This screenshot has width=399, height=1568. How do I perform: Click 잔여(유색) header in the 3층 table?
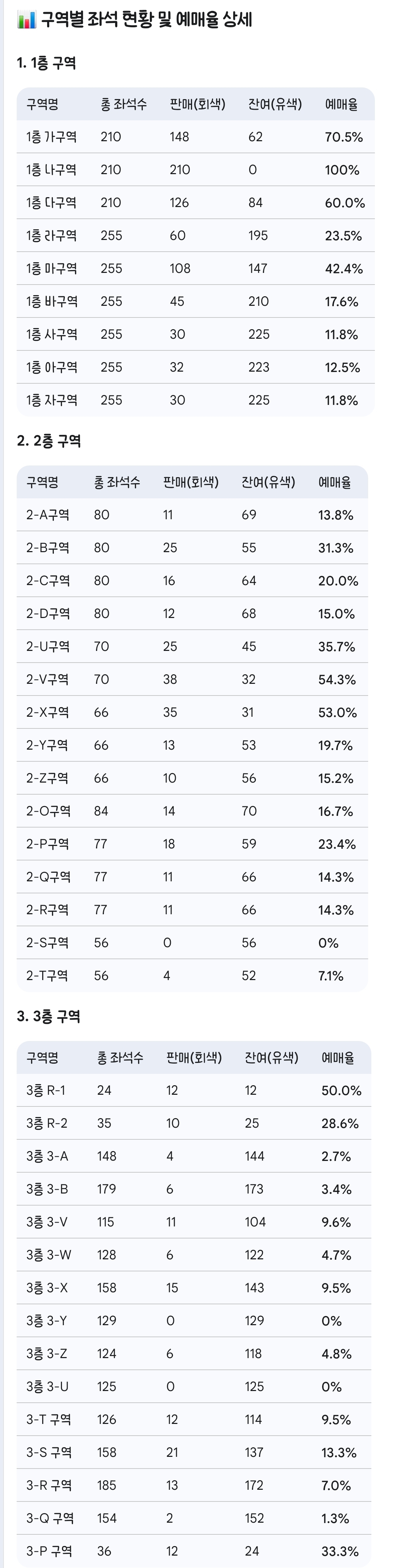(271, 1057)
